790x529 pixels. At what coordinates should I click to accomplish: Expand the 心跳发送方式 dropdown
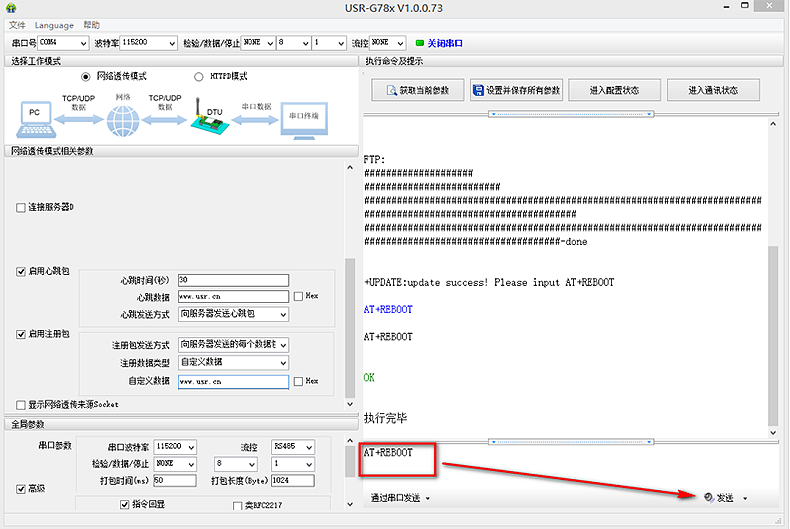233,314
